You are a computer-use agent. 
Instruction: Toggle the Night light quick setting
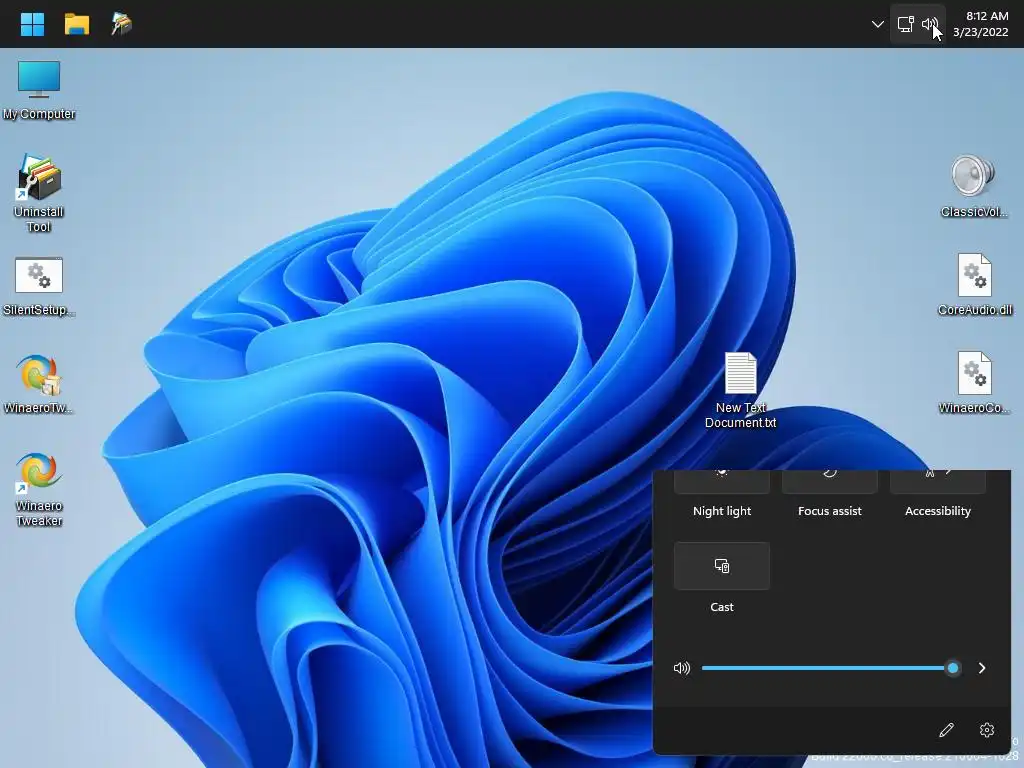(722, 481)
